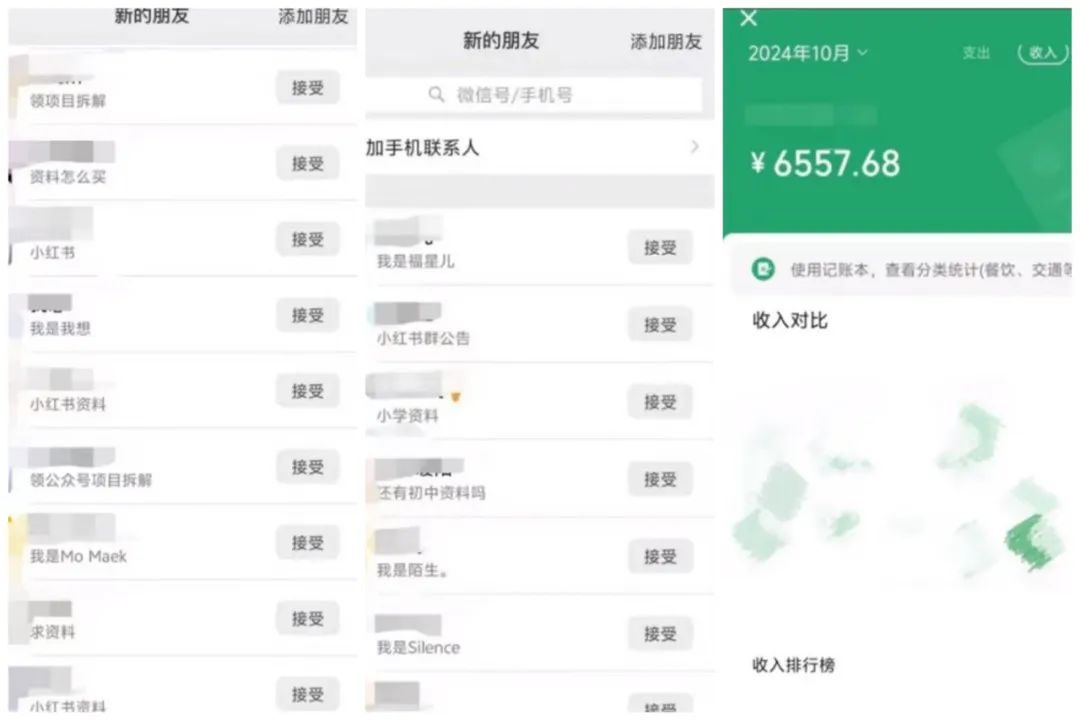
Task: Close the income statistics page
Action: click(749, 19)
